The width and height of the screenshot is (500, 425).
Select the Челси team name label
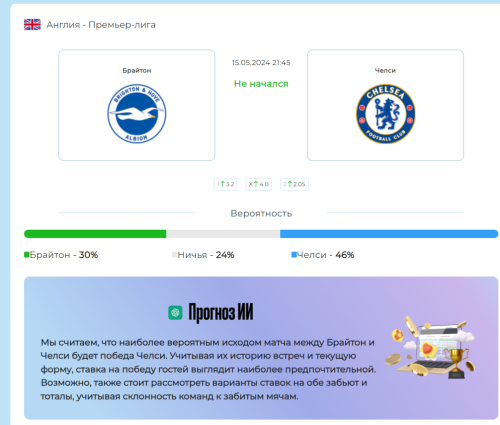385,70
